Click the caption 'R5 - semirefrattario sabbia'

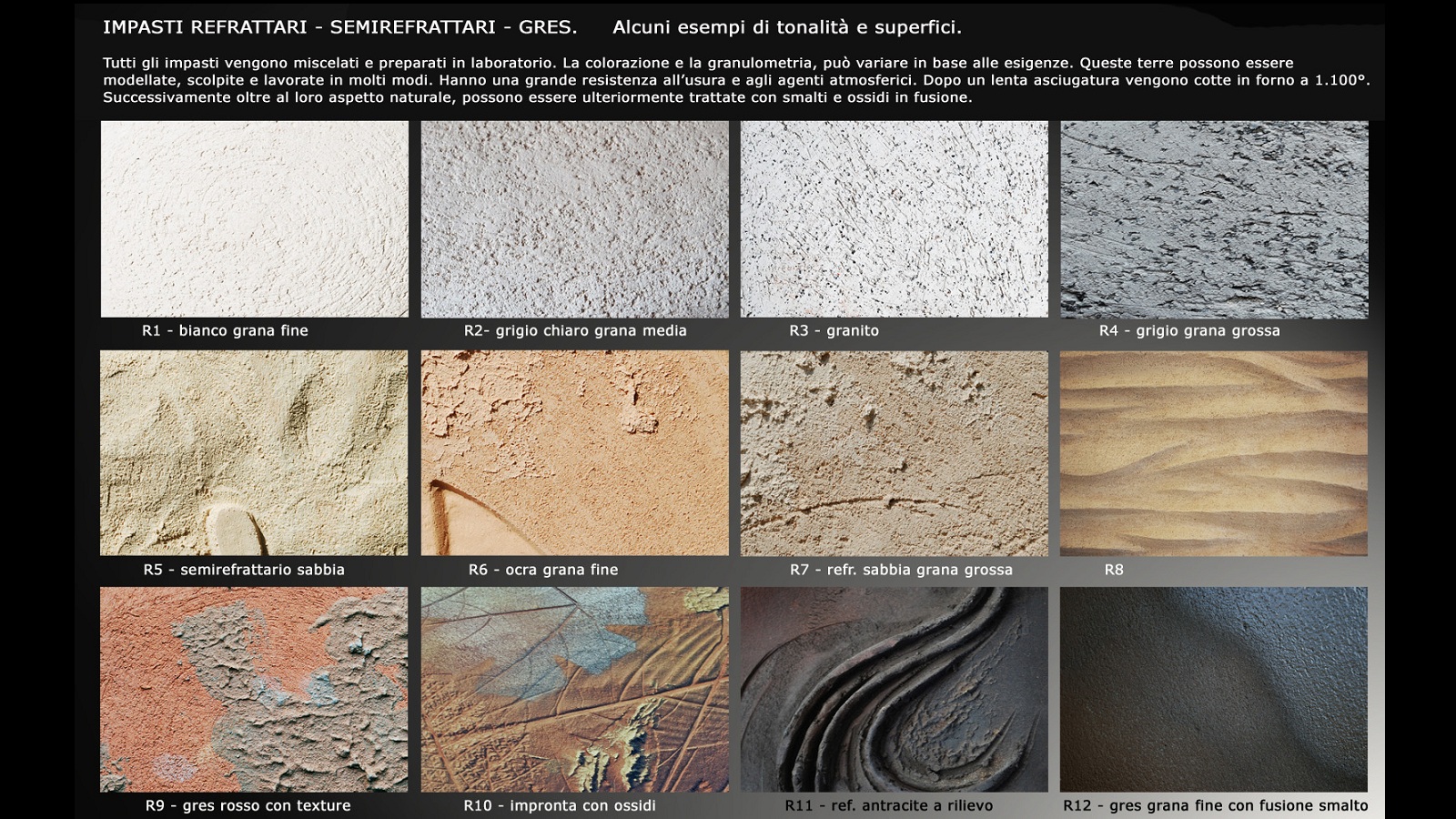244,570
